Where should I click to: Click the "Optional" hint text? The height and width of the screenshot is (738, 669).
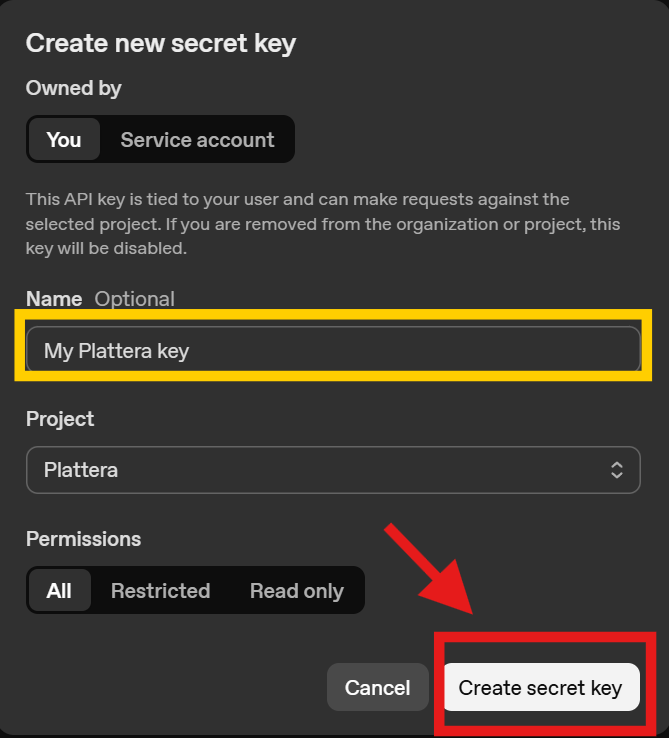pyautogui.click(x=134, y=299)
